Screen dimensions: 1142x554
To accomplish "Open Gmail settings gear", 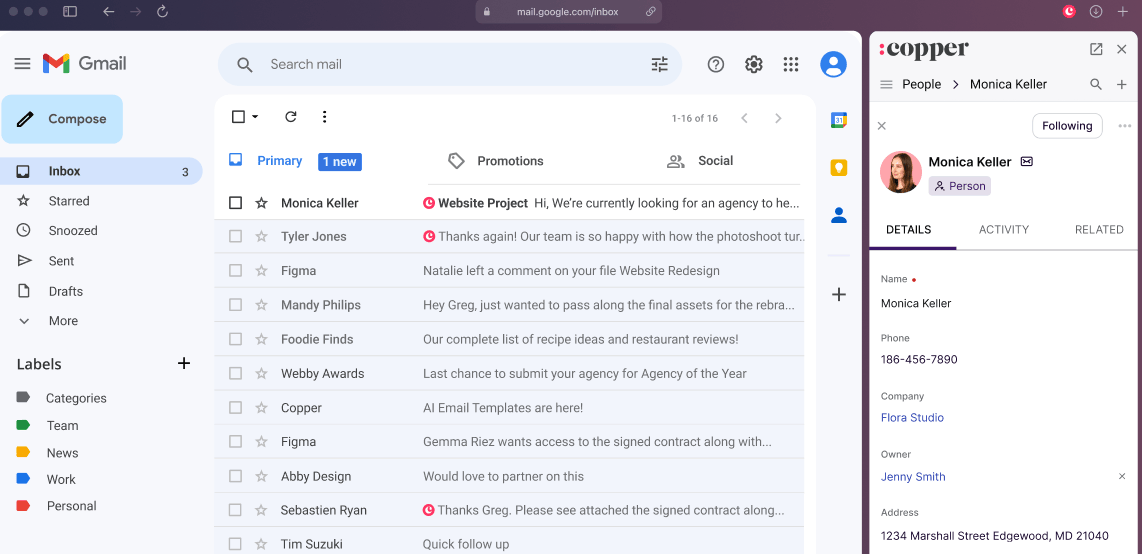I will coord(753,65).
